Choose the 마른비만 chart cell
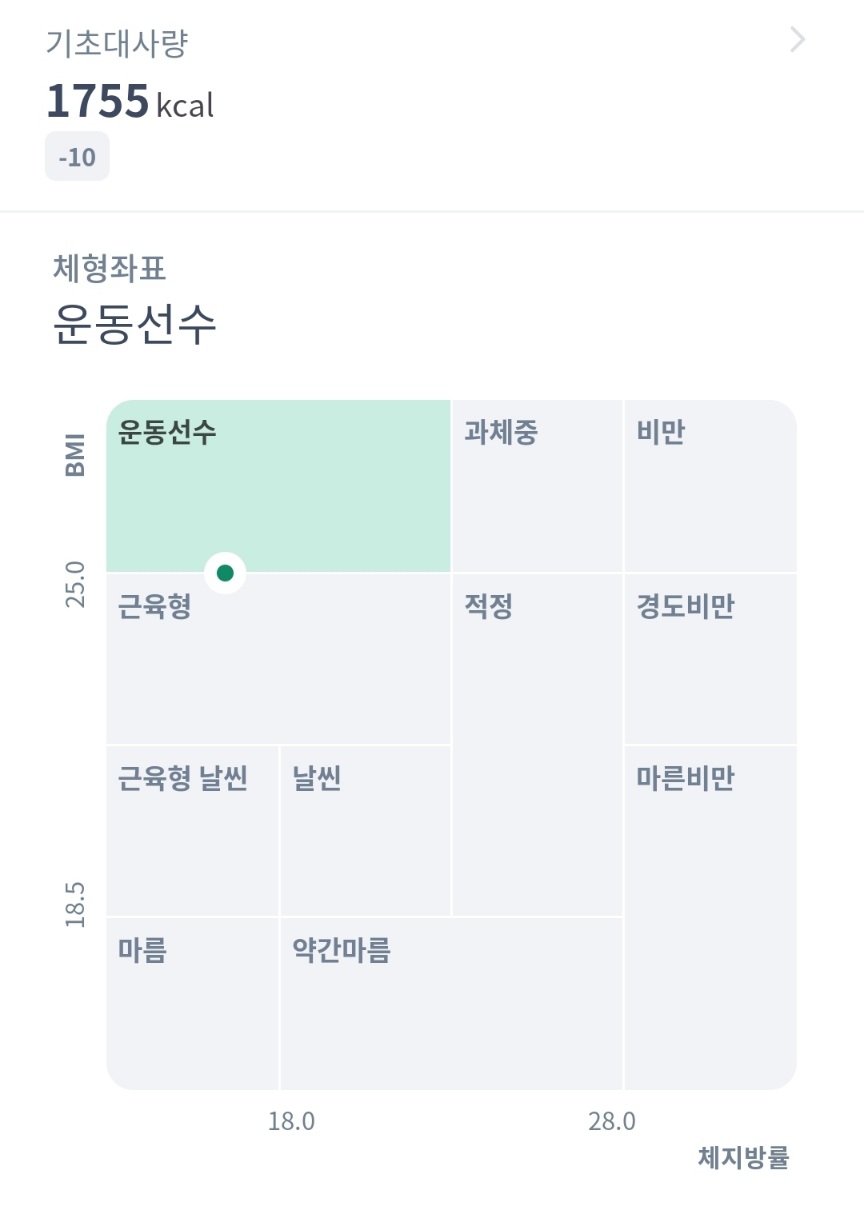 710,917
